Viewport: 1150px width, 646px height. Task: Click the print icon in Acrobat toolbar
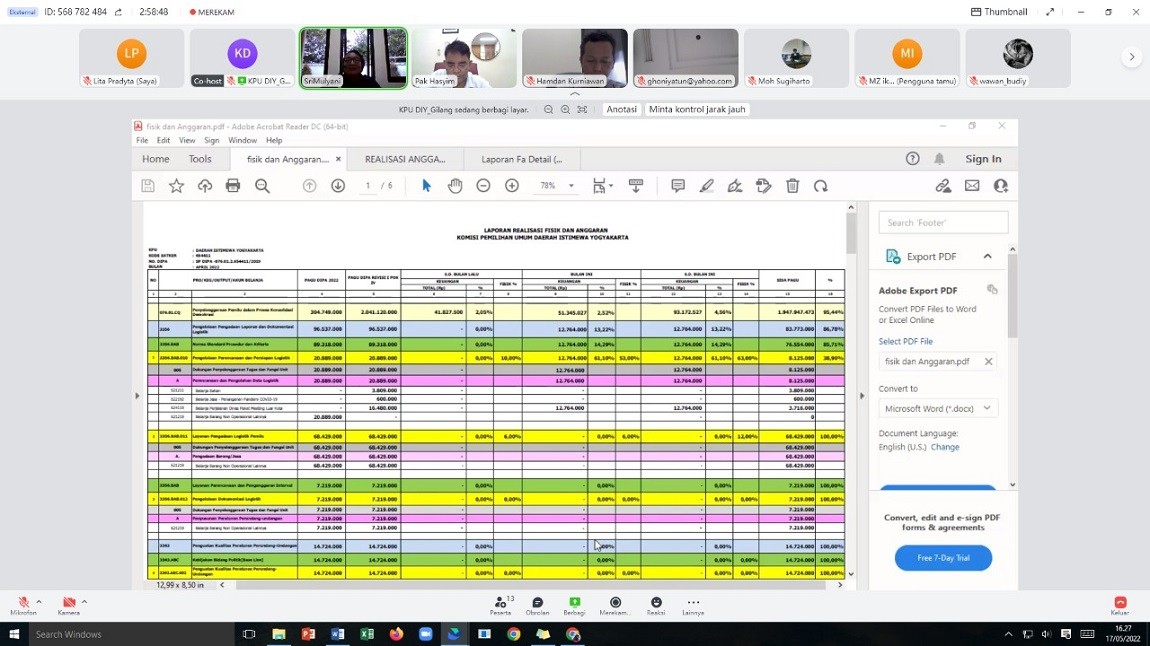pyautogui.click(x=233, y=186)
